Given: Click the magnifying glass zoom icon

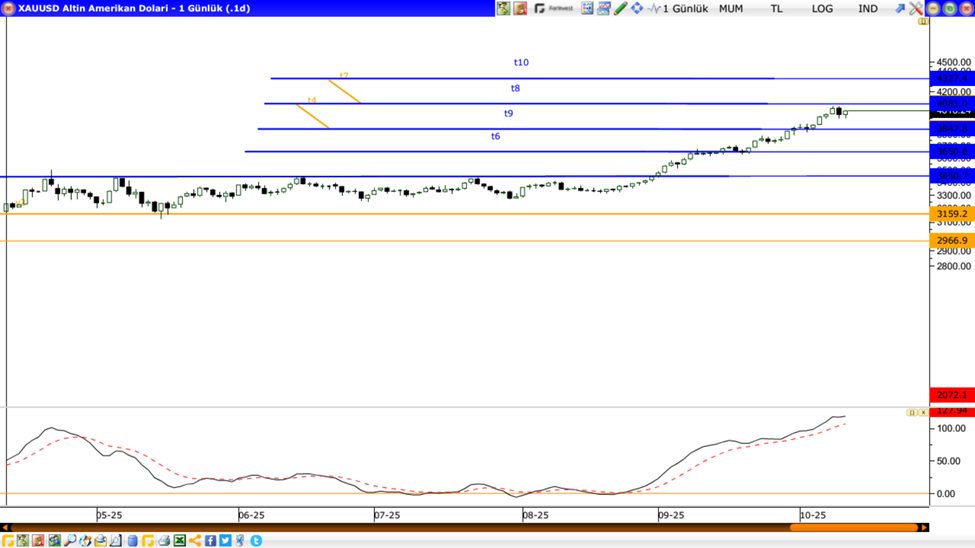Looking at the screenshot, I should point(70,541).
